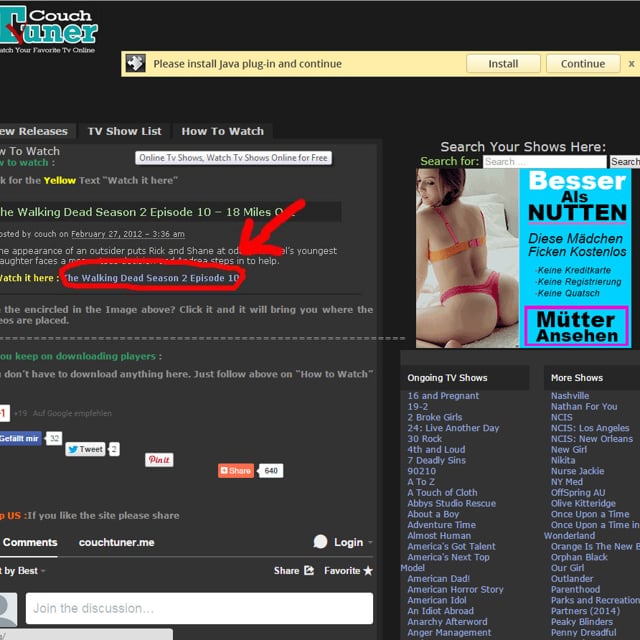Image resolution: width=640 pixels, height=640 pixels.
Task: Expand the Sort by Best dropdown
Action: [x=21, y=571]
